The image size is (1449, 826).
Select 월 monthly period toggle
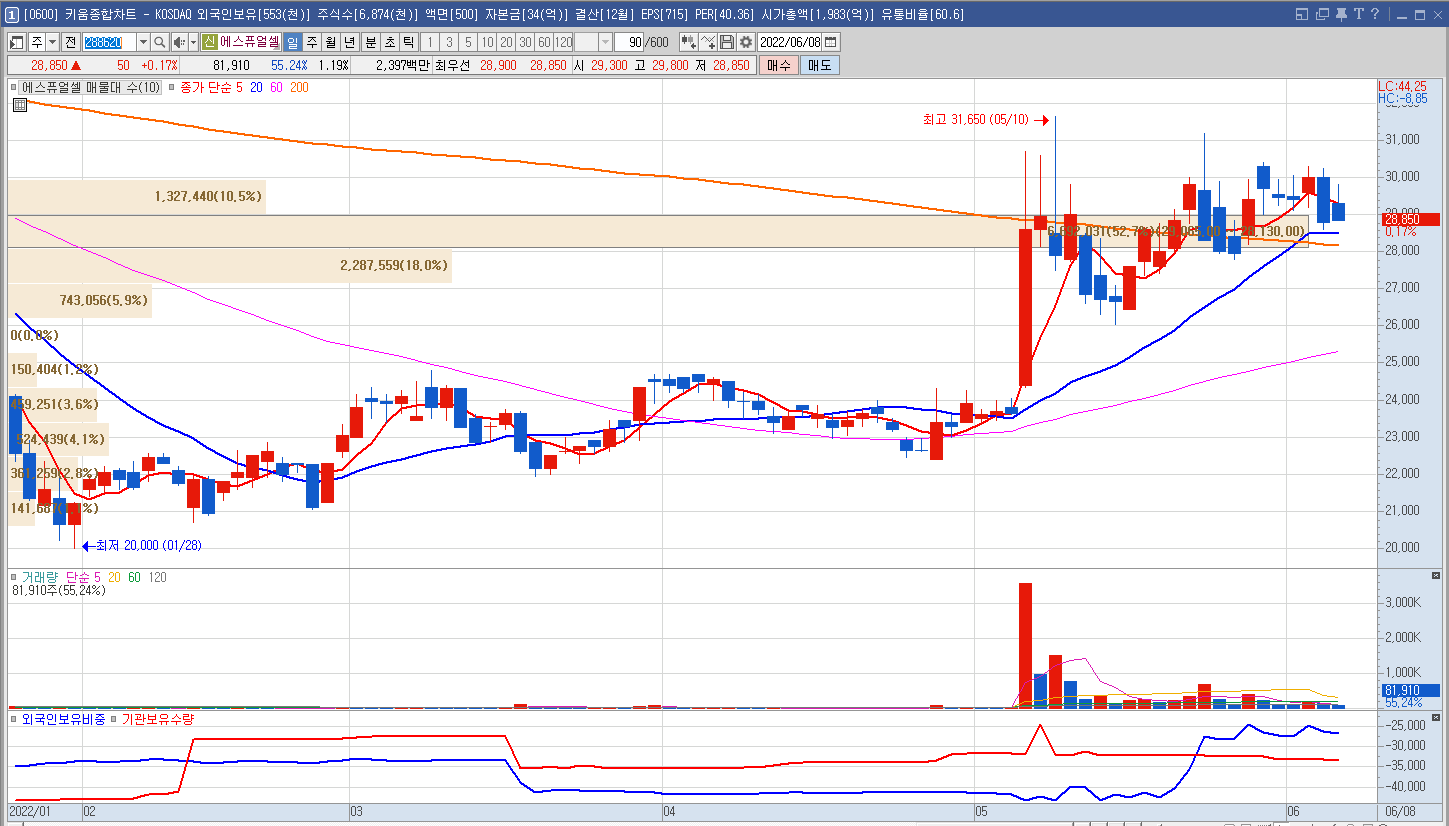331,42
